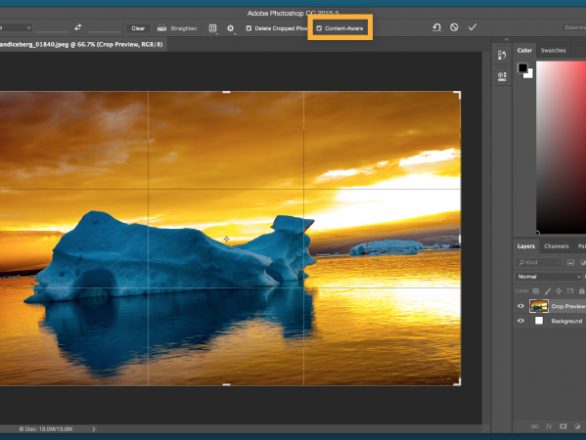Add a layer mask icon

pyautogui.click(x=563, y=426)
